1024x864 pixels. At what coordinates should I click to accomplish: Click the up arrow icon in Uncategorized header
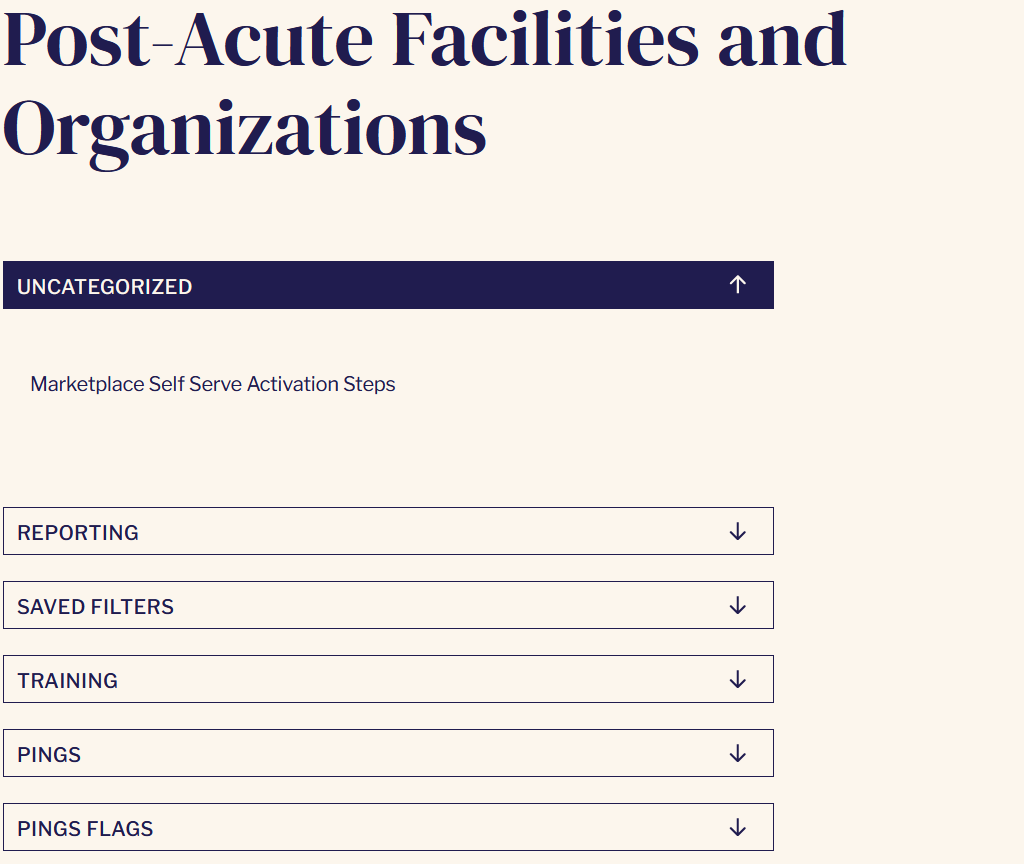coord(737,285)
